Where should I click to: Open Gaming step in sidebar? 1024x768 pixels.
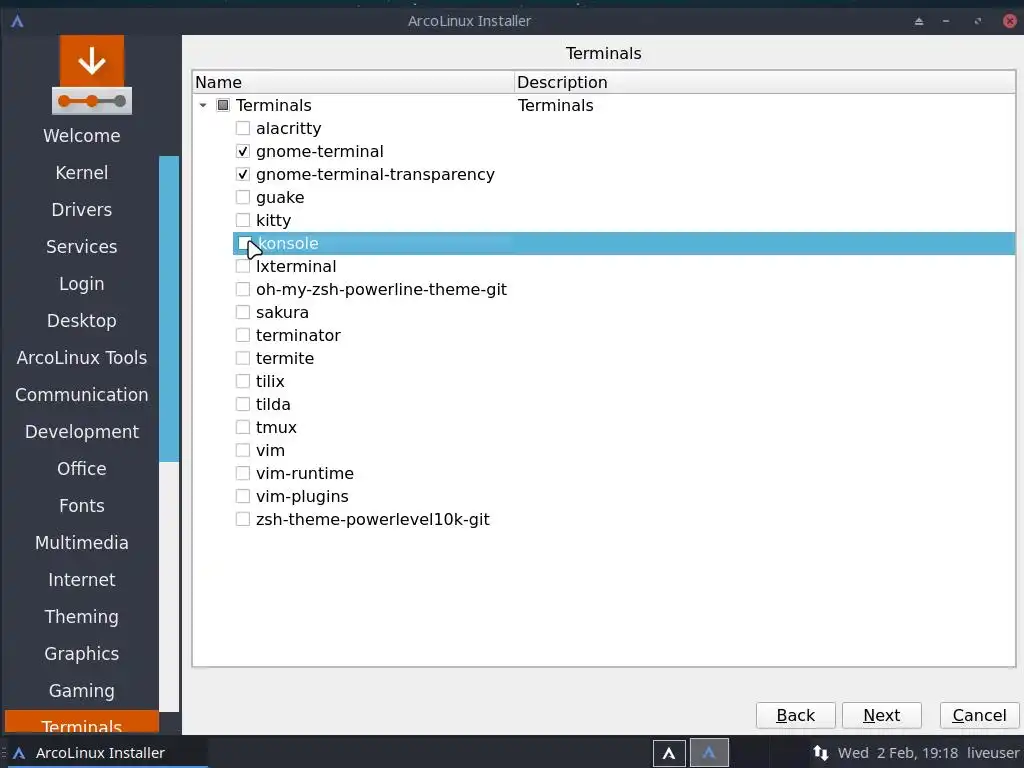pos(82,691)
